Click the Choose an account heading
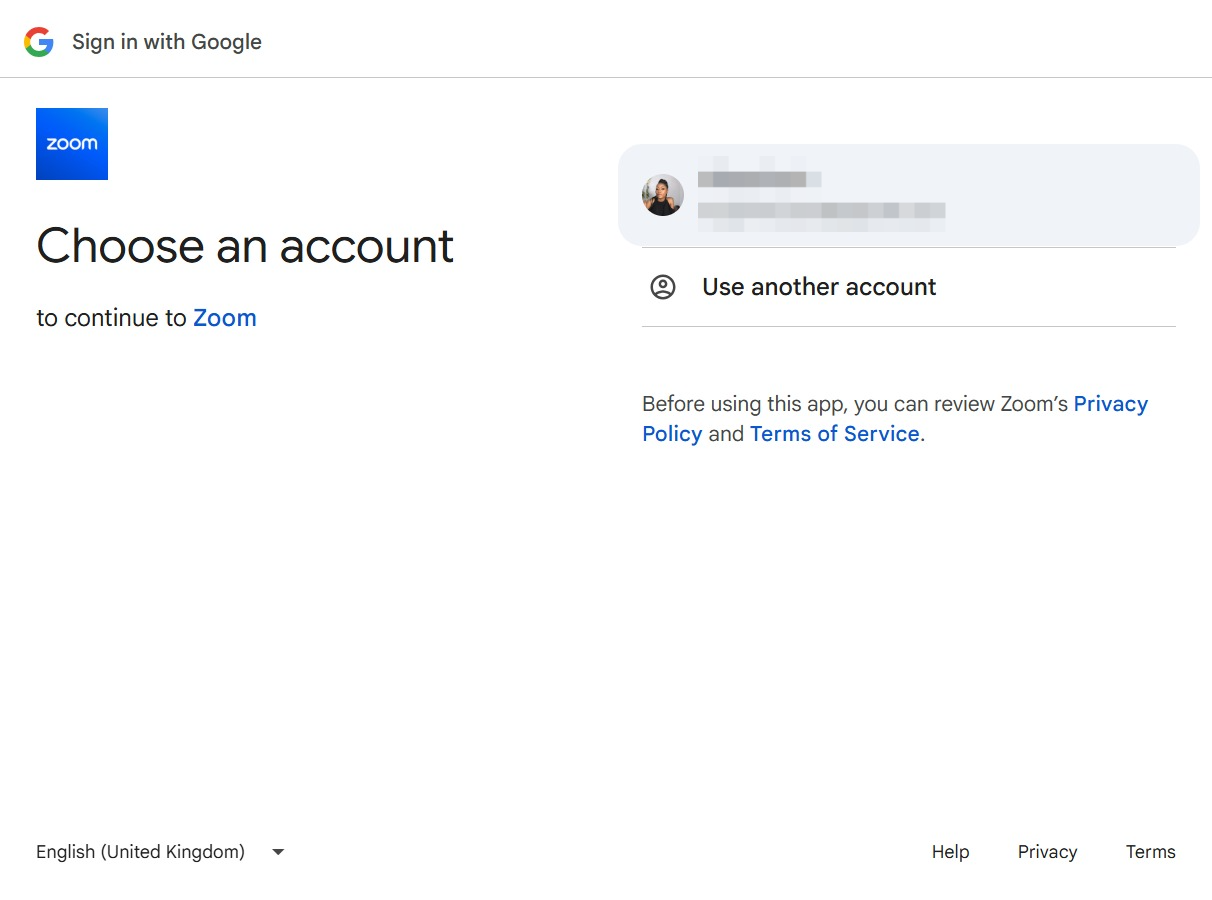 [245, 246]
